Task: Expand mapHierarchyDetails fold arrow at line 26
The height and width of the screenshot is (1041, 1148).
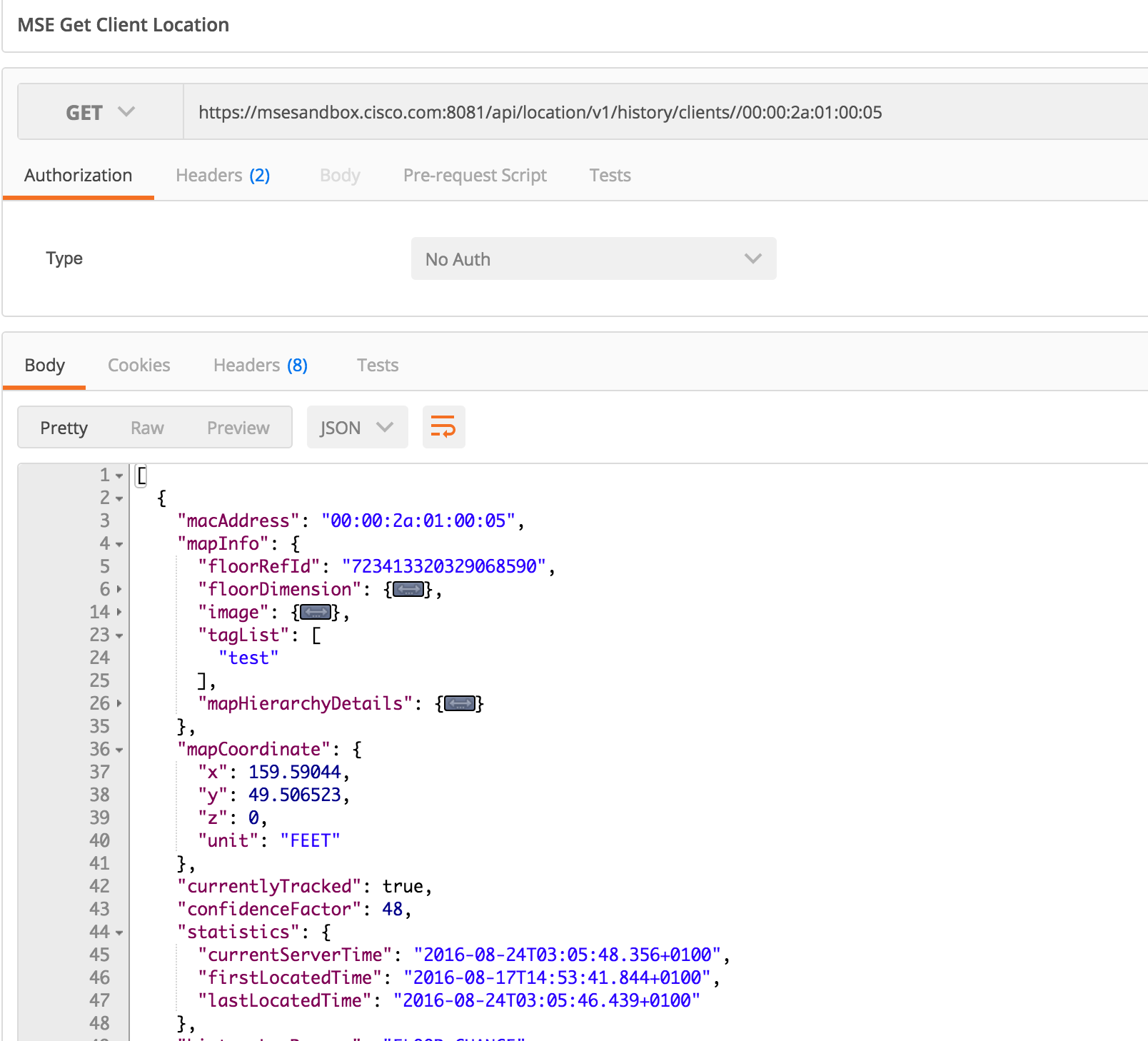Action: (x=119, y=704)
